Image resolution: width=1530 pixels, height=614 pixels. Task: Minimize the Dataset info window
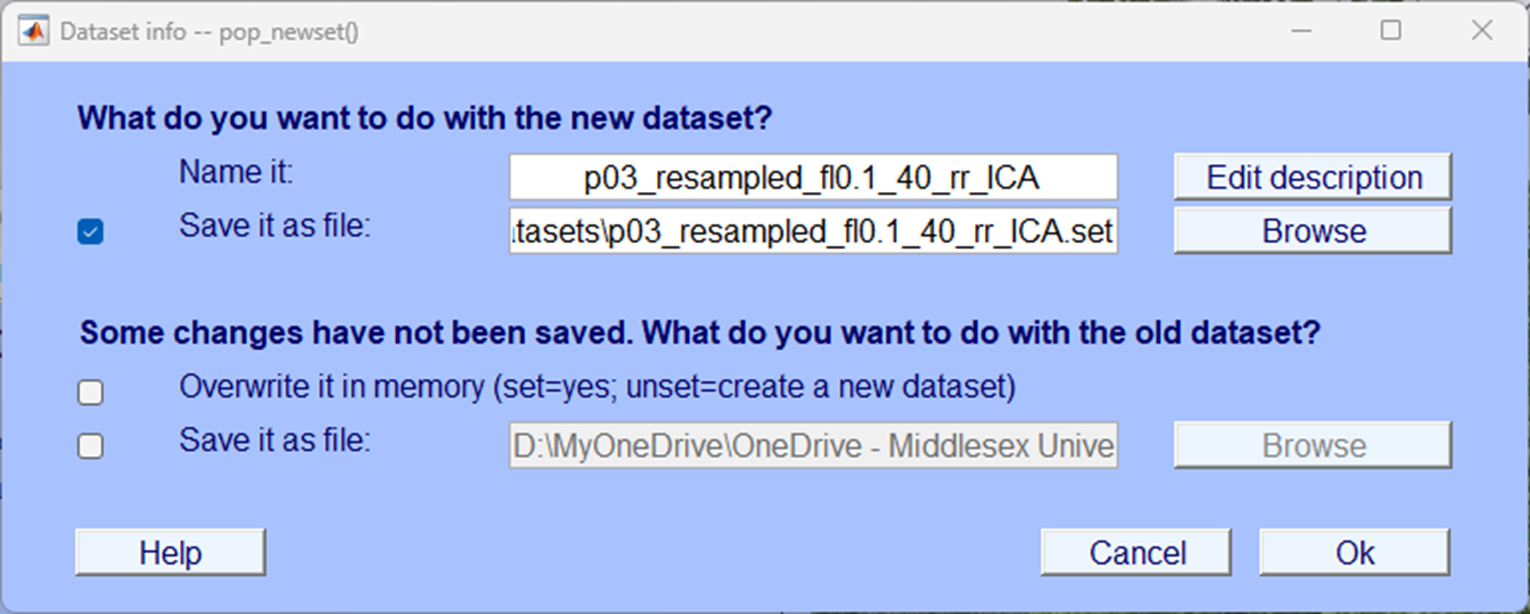(x=1301, y=31)
